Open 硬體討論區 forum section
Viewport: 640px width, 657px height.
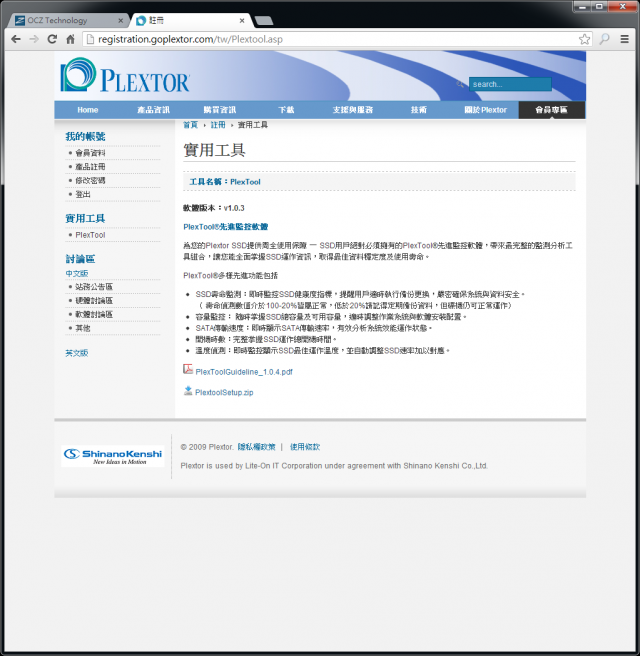(x=94, y=301)
